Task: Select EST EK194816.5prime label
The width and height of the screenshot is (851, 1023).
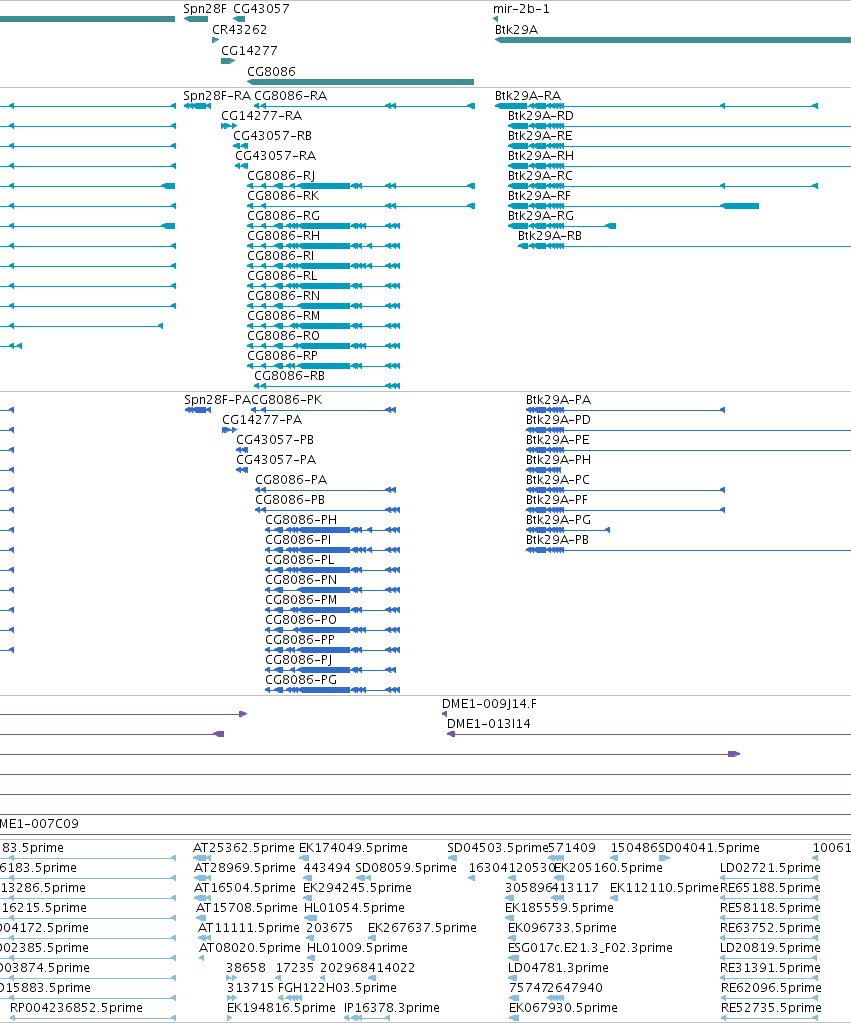Action: tap(281, 1007)
